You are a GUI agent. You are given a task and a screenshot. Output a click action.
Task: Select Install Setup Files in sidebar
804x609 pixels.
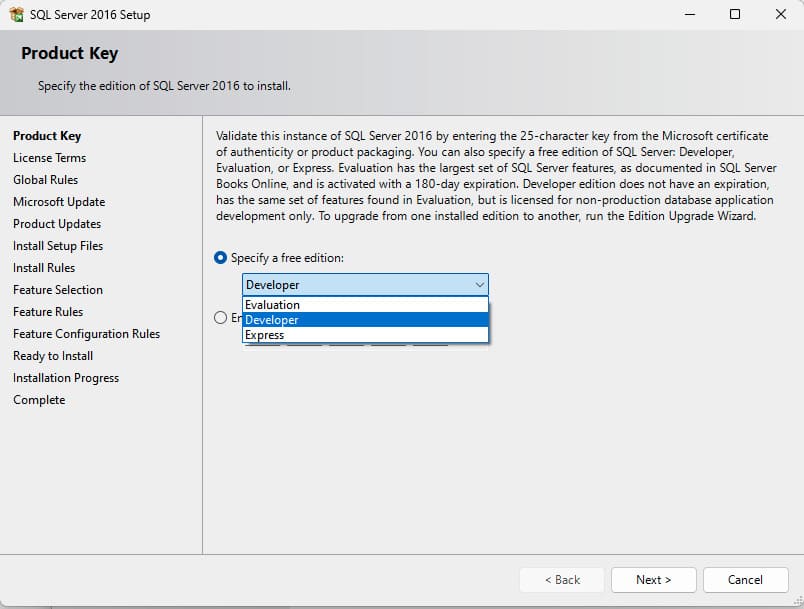coord(58,246)
